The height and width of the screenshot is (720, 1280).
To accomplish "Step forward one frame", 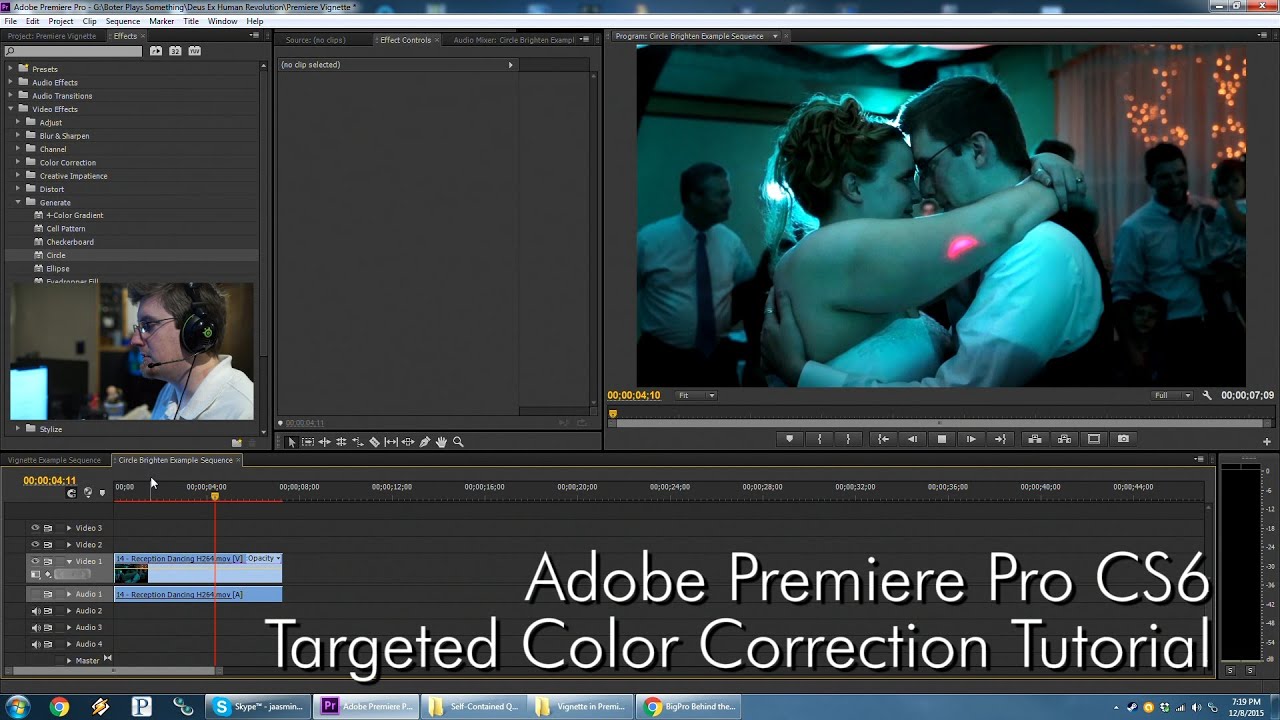I will point(971,439).
